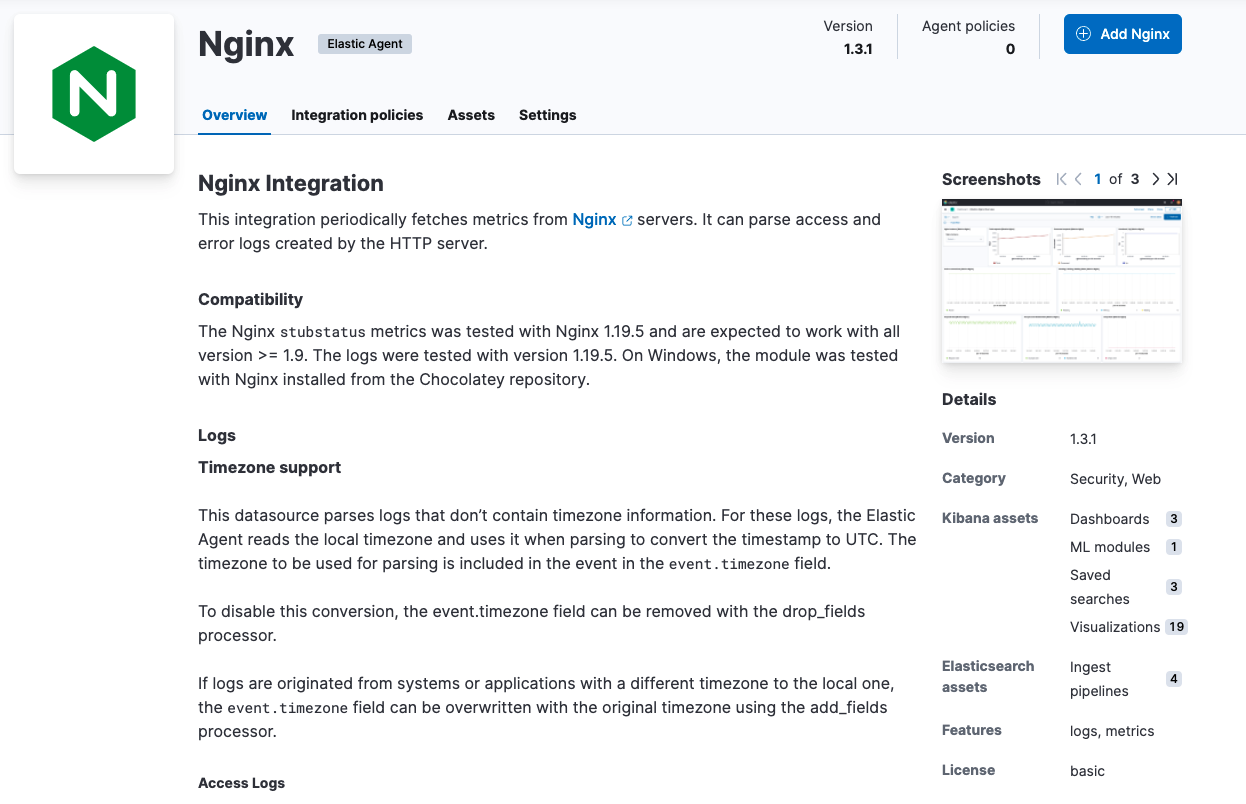Screen dimensions: 1246x804
Task: Select the Elastic Agent badge
Action: [x=364, y=43]
